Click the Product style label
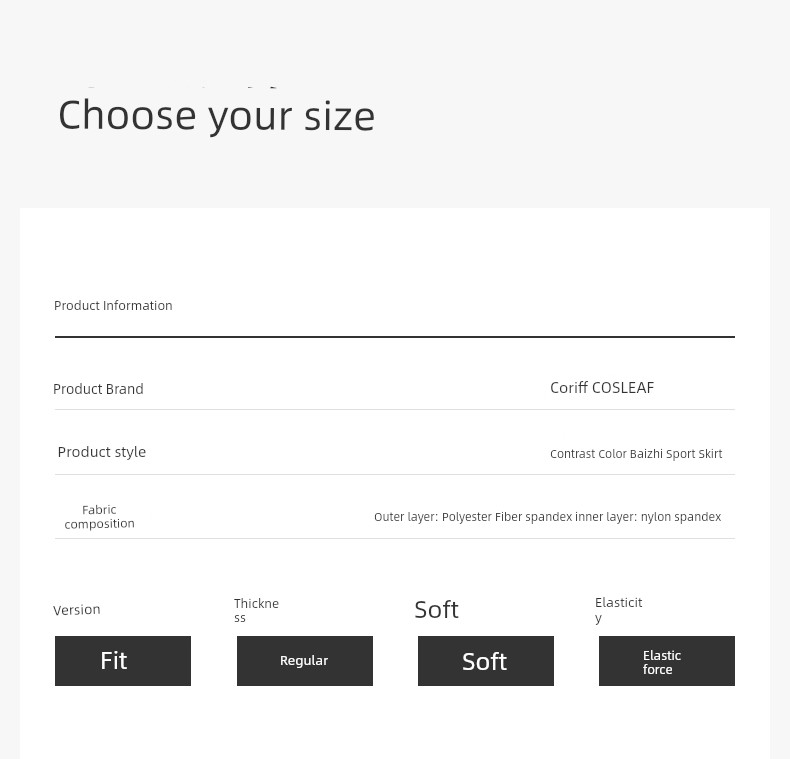Viewport: 790px width, 759px height. pos(101,452)
